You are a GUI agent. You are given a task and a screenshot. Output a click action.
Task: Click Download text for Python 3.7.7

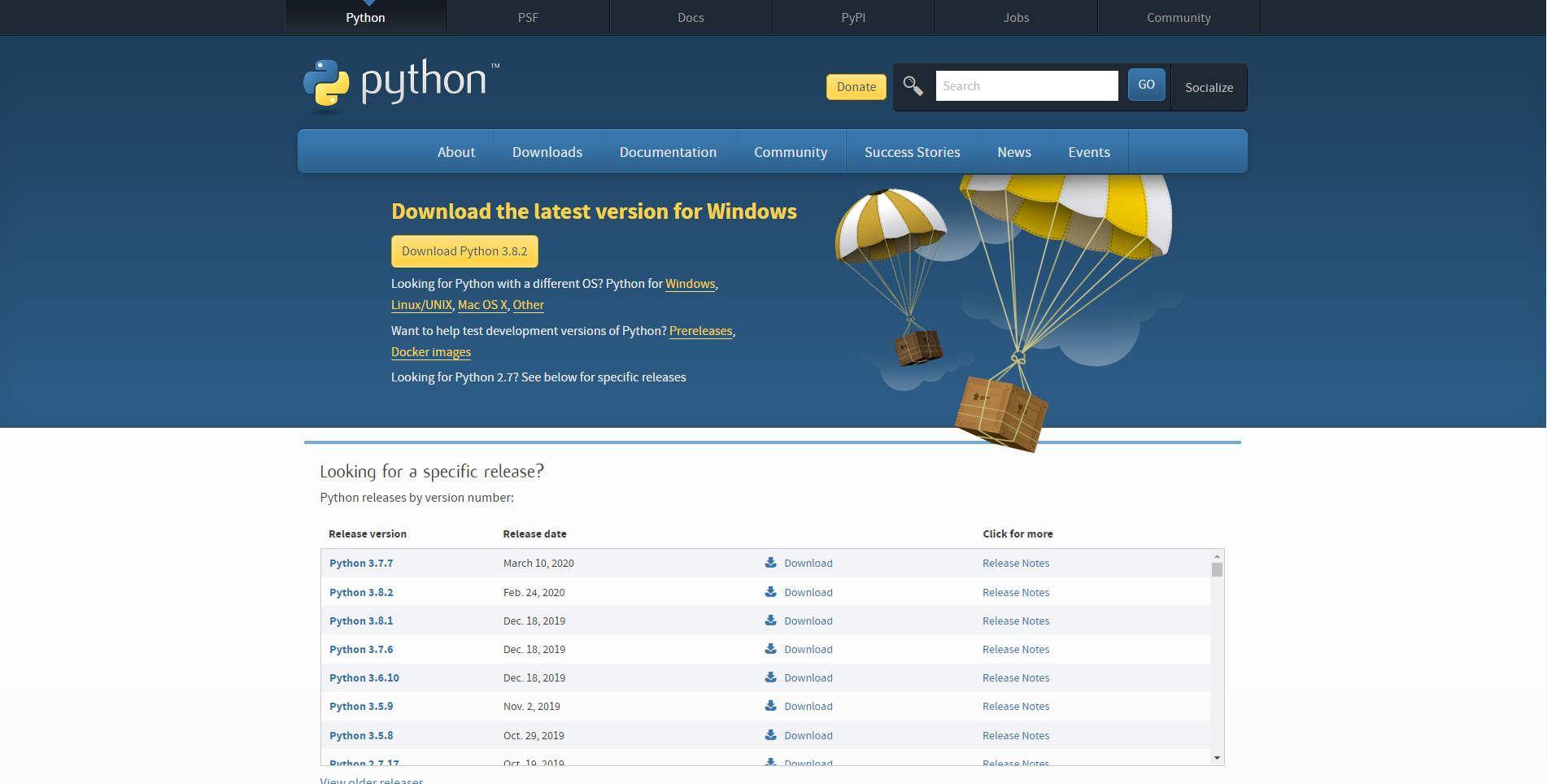click(808, 563)
